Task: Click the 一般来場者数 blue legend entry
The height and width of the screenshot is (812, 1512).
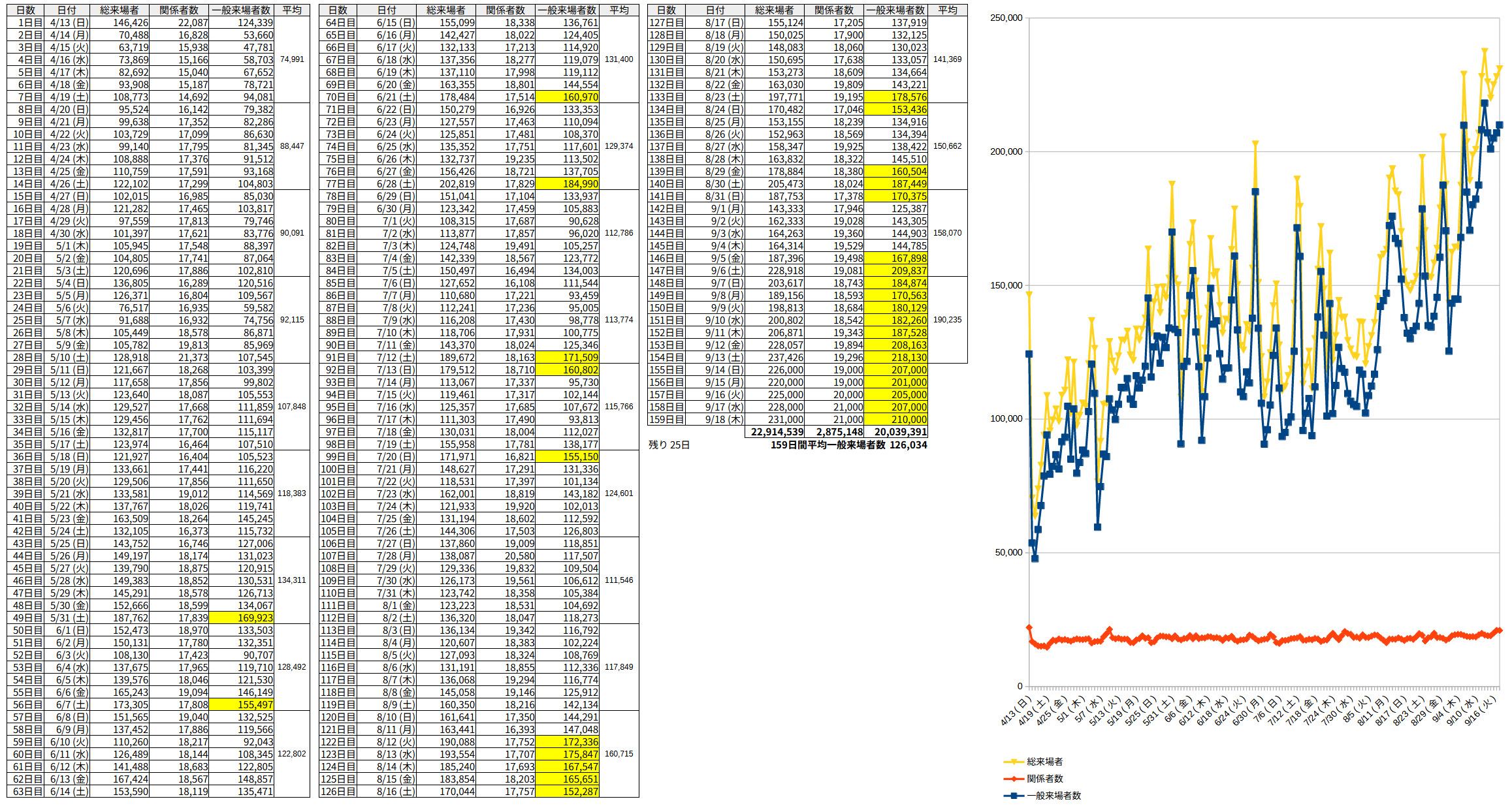Action: tap(1042, 796)
